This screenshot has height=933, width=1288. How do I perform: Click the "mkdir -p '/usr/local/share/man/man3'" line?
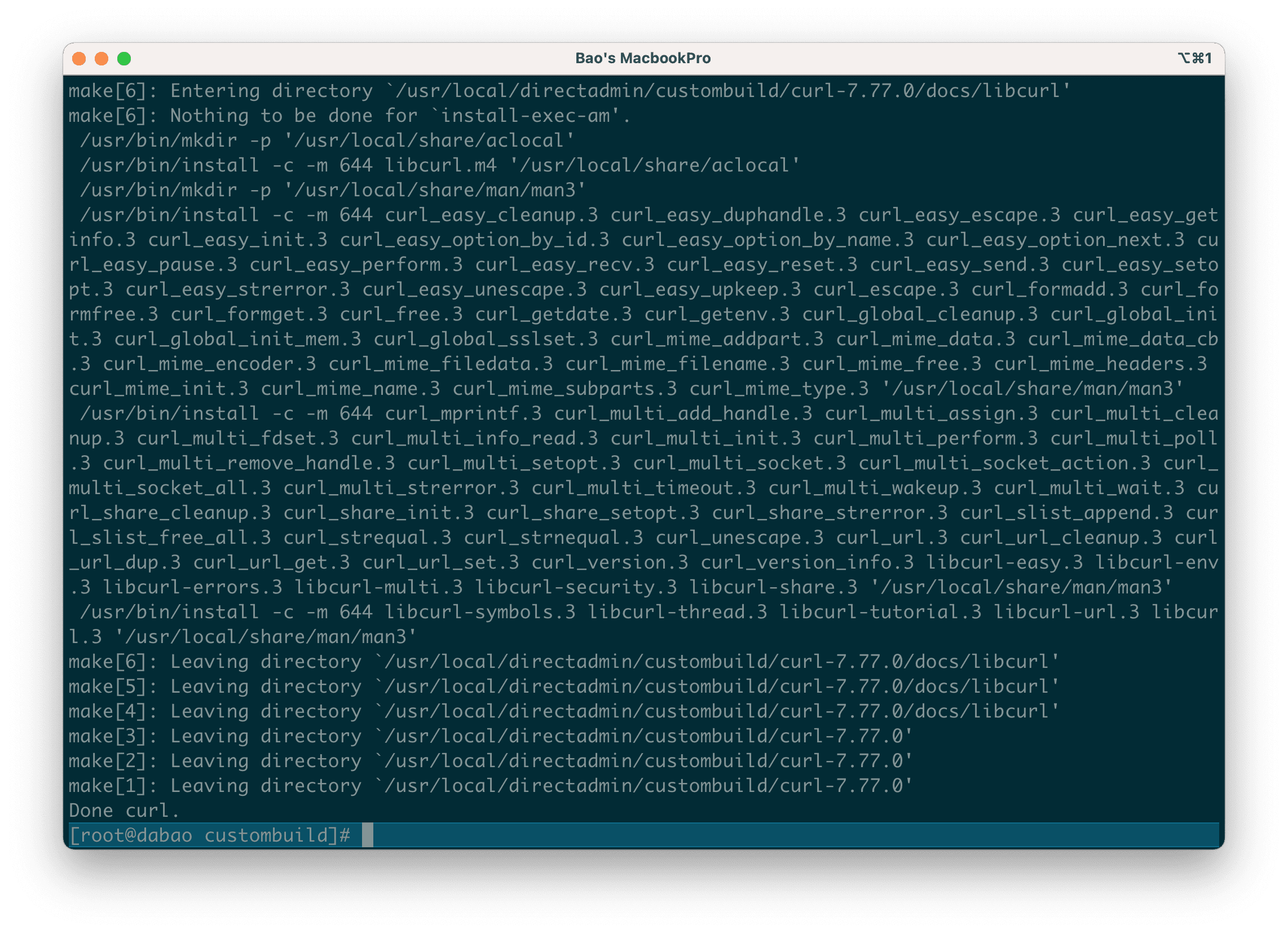[333, 190]
